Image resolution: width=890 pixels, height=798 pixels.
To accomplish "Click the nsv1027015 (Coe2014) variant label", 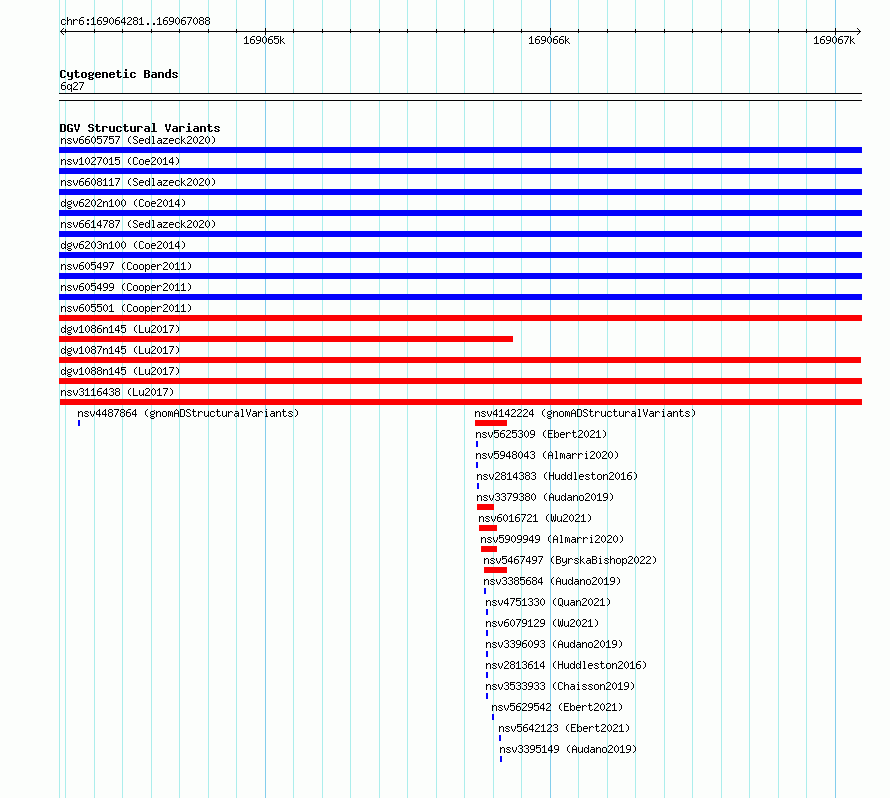I will click(120, 161).
